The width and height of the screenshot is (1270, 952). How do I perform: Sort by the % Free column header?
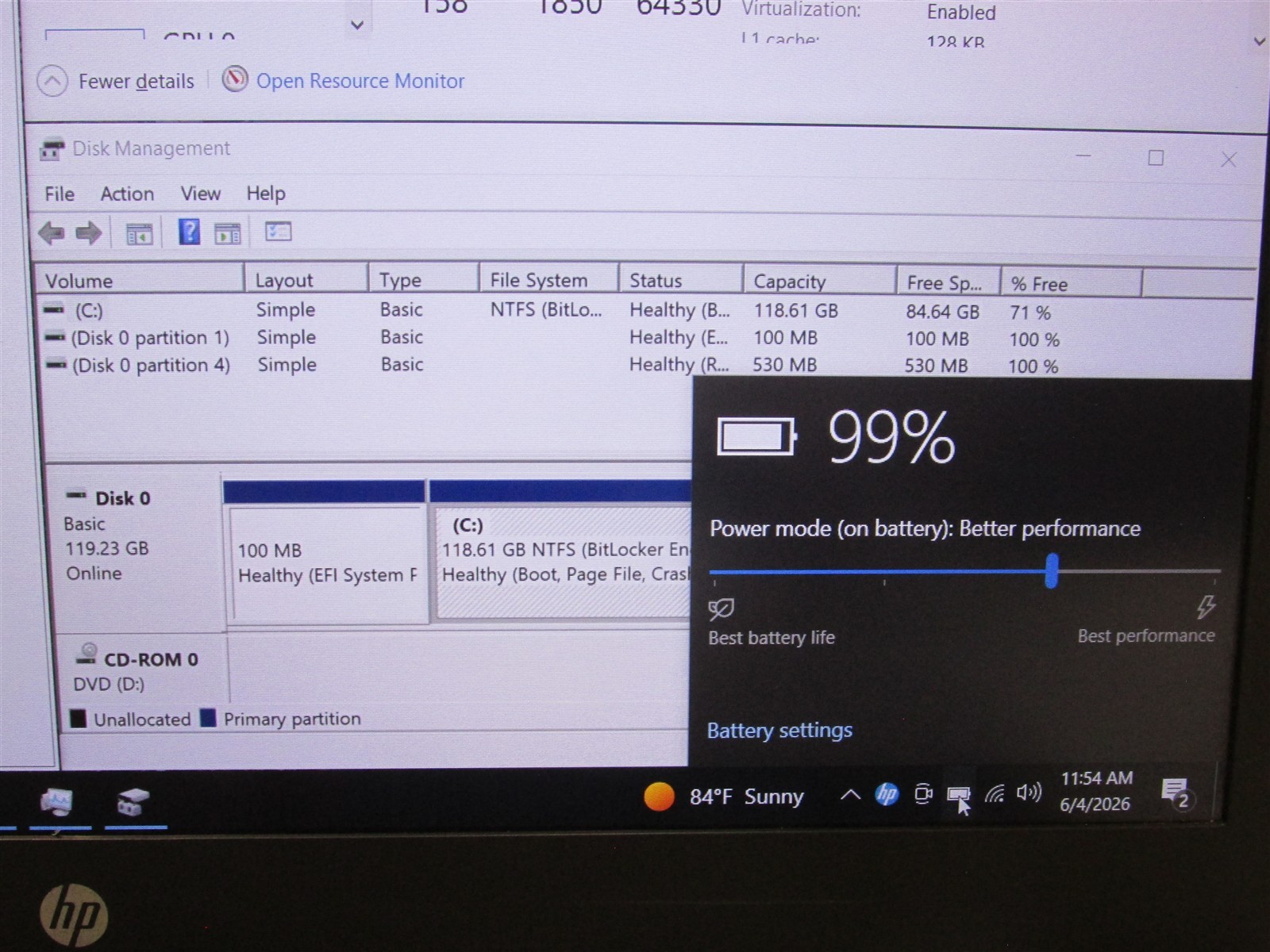(x=1072, y=284)
